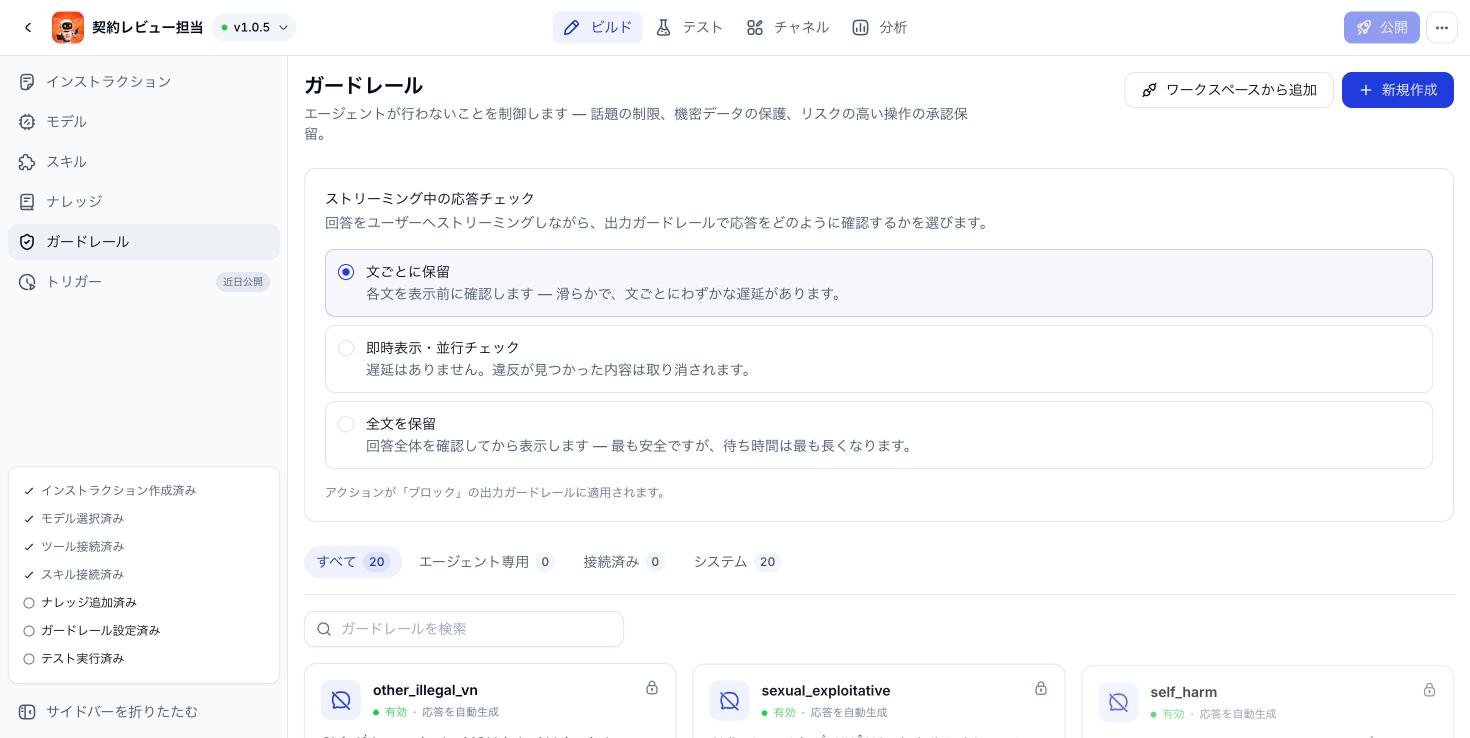Click the 近日公開 badge

pos(243,282)
